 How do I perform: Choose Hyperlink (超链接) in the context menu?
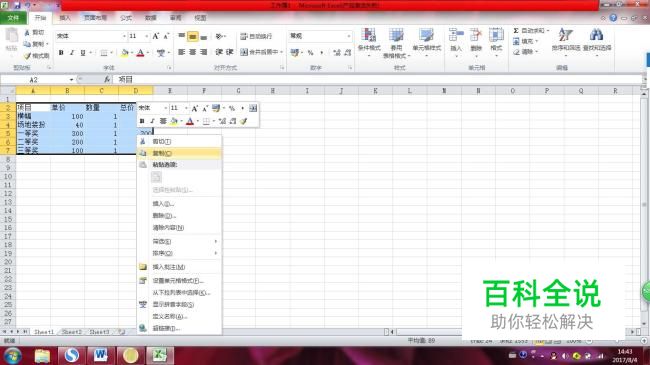[179, 328]
